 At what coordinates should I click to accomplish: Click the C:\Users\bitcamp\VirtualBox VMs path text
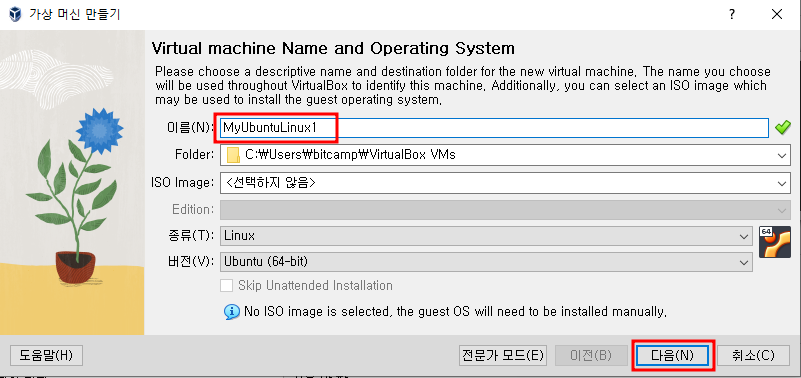pyautogui.click(x=350, y=155)
